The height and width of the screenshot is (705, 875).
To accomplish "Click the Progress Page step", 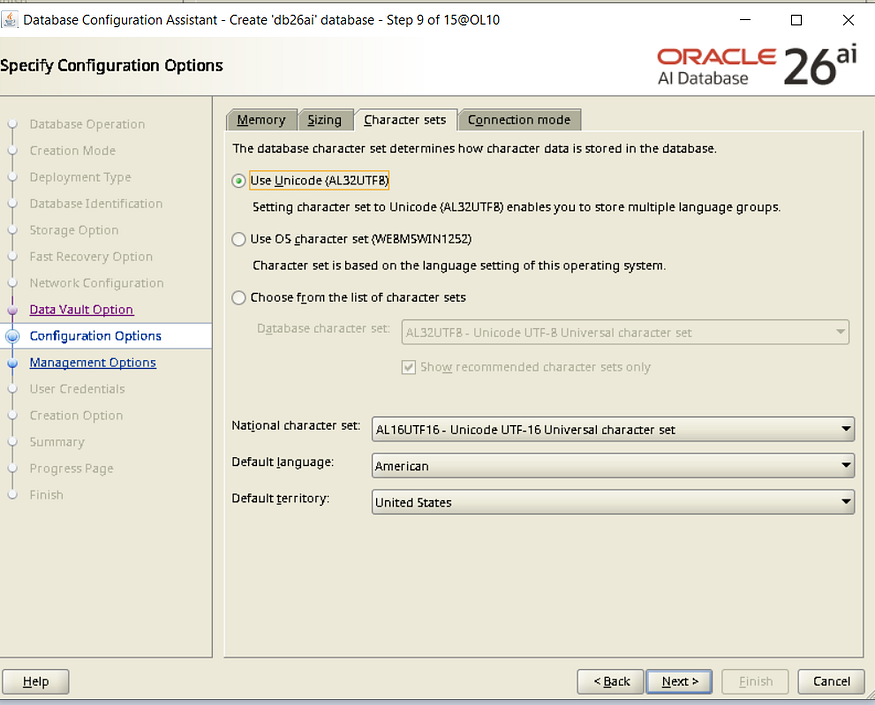I will (71, 469).
